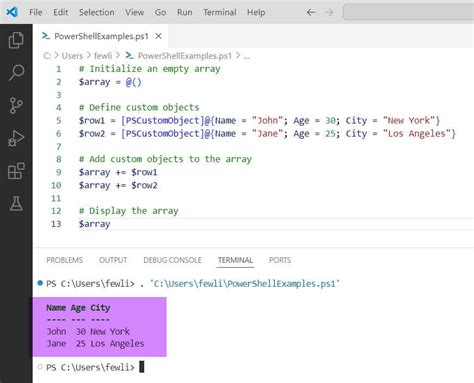Image resolution: width=474 pixels, height=383 pixels.
Task: Switch to the PORTS panel tab
Action: click(280, 260)
